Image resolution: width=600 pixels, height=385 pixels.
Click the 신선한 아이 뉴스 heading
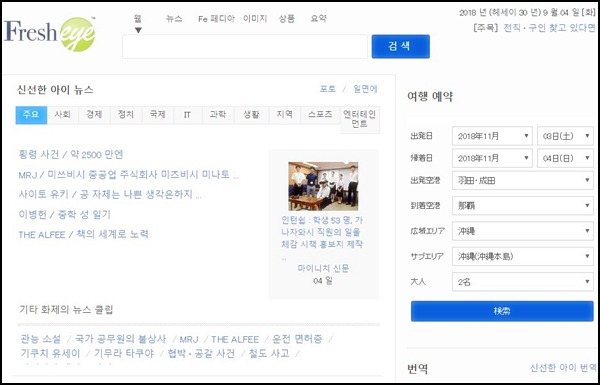[x=55, y=90]
